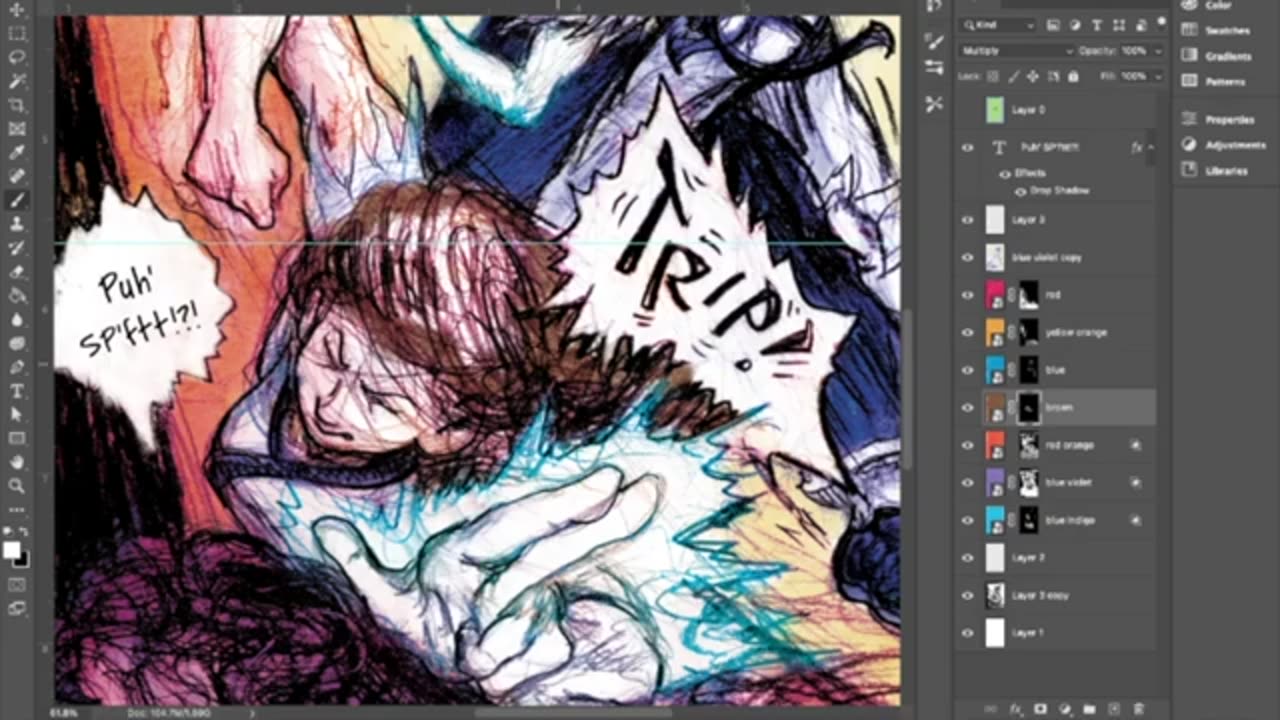
Task: Open the Patterns panel
Action: click(x=1214, y=81)
